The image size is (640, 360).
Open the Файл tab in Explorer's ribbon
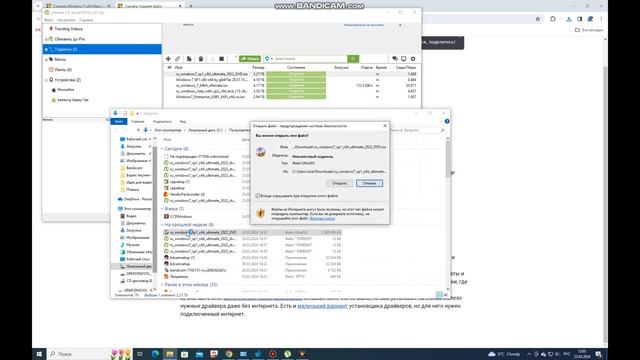click(x=119, y=122)
